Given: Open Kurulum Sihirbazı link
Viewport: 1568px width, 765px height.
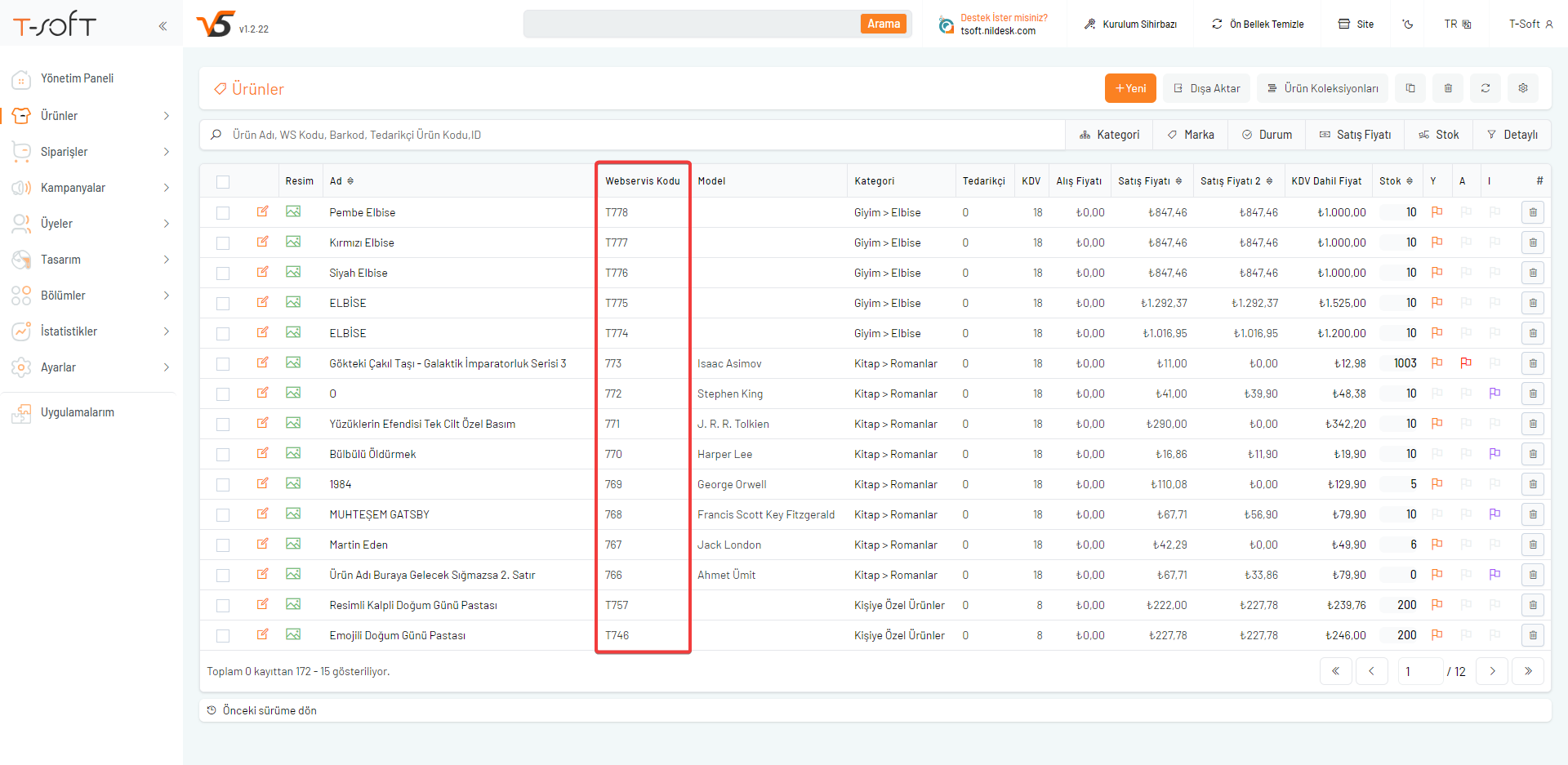Looking at the screenshot, I should point(1130,24).
